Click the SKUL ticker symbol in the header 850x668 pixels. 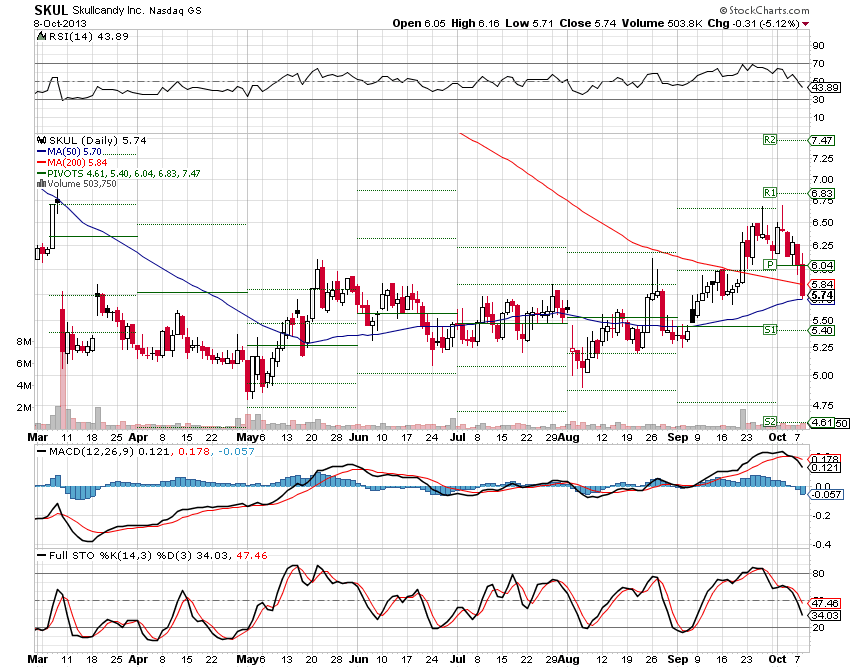51,10
